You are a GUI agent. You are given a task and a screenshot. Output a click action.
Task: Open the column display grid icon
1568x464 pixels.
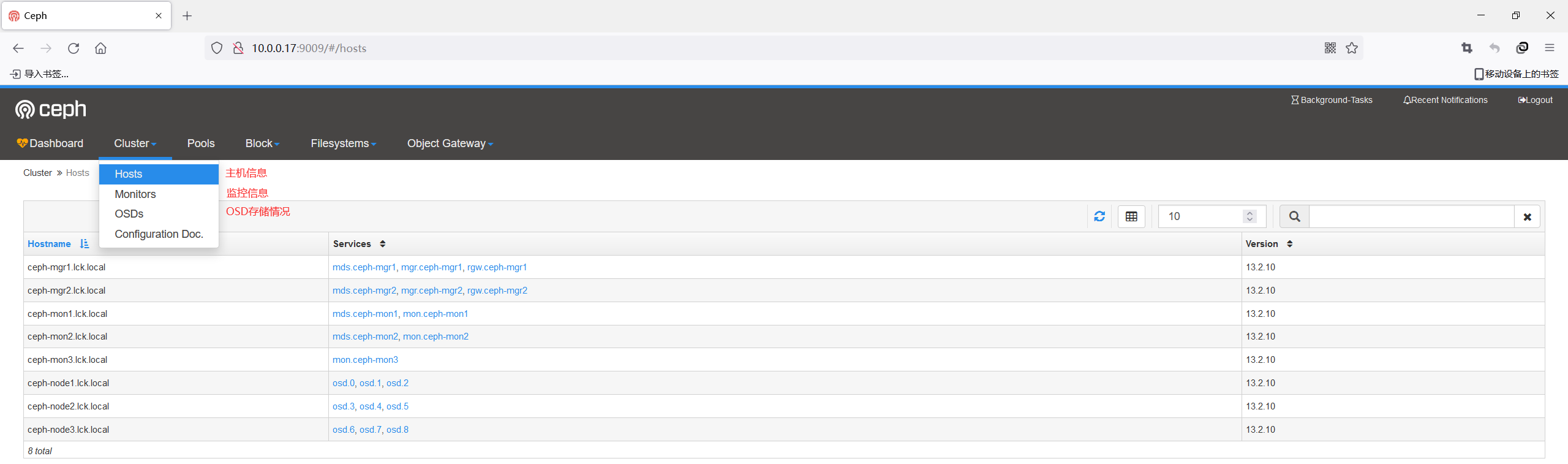click(x=1131, y=216)
